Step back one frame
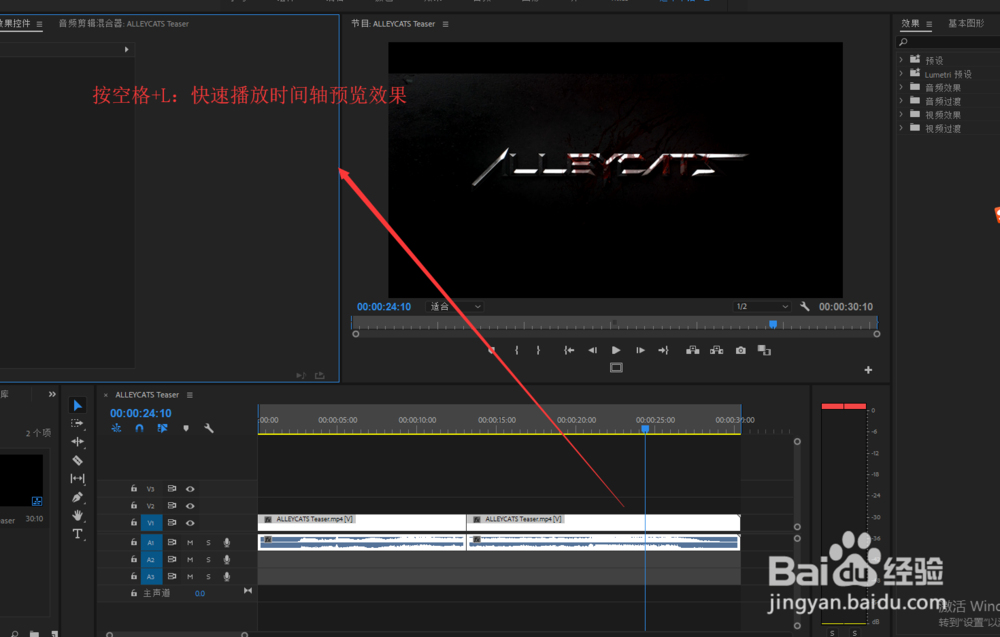 pyautogui.click(x=592, y=350)
